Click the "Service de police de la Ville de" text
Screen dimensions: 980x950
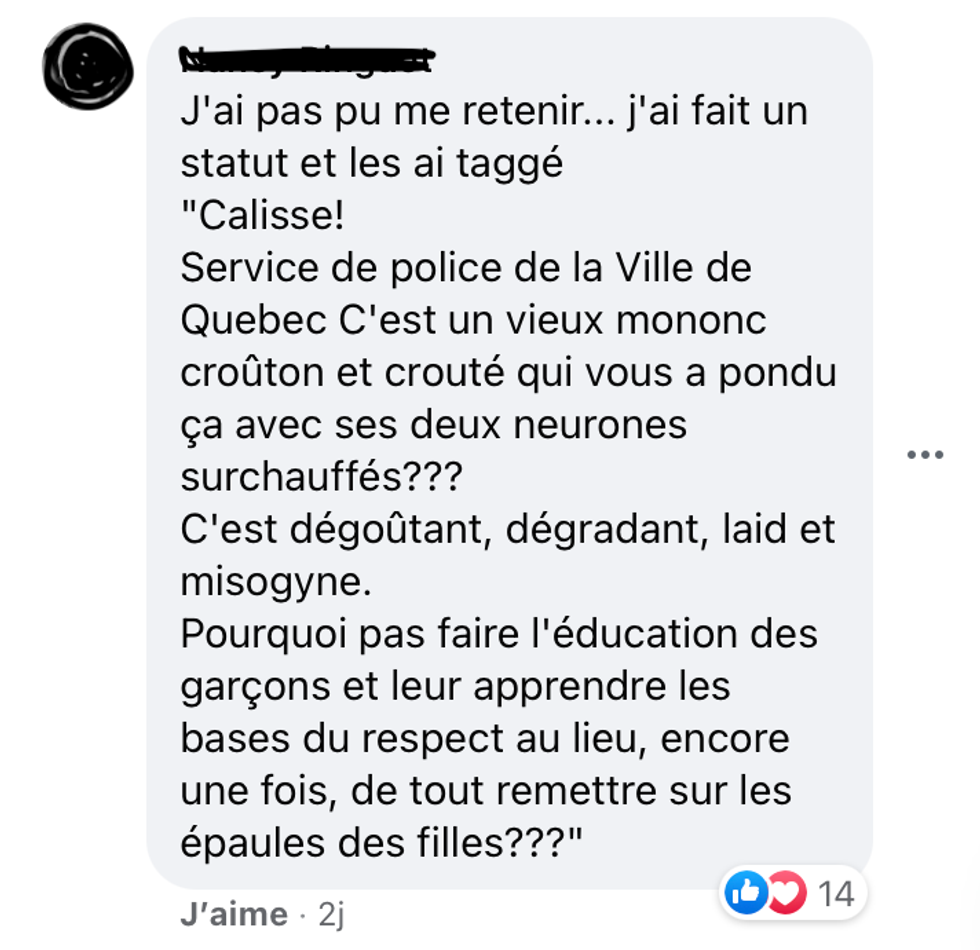[466, 268]
